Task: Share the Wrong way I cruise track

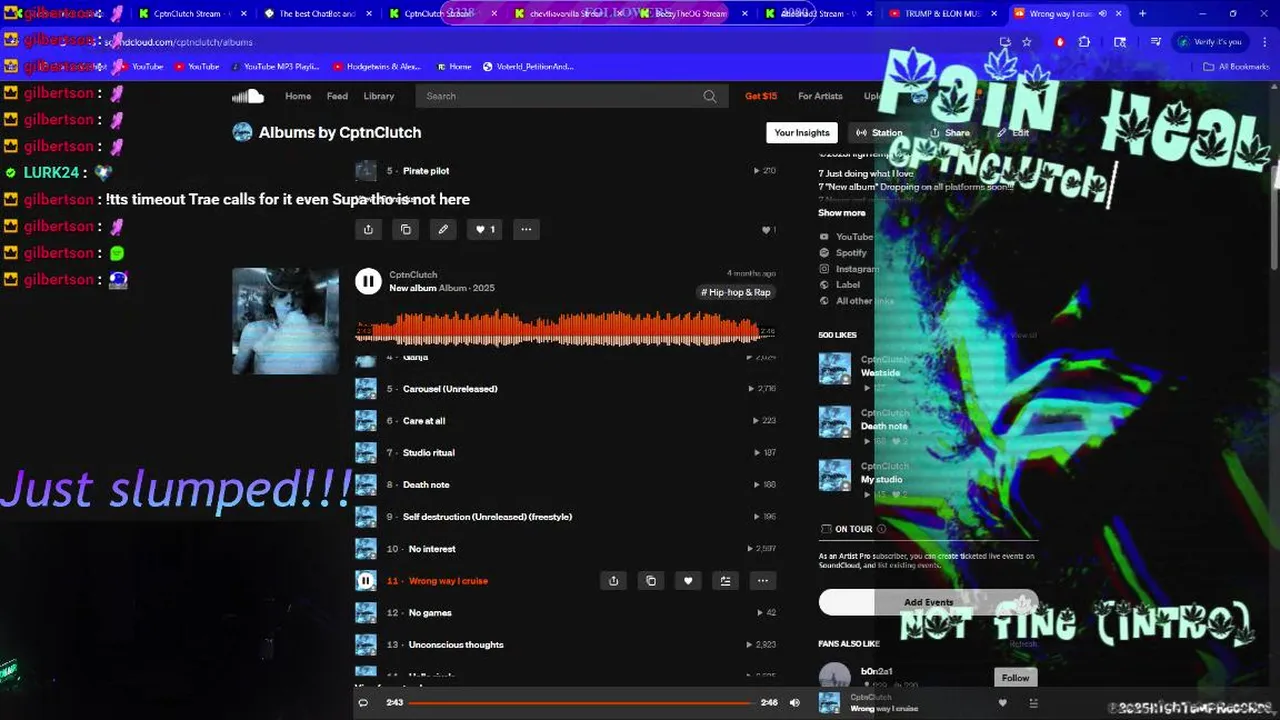Action: (613, 581)
